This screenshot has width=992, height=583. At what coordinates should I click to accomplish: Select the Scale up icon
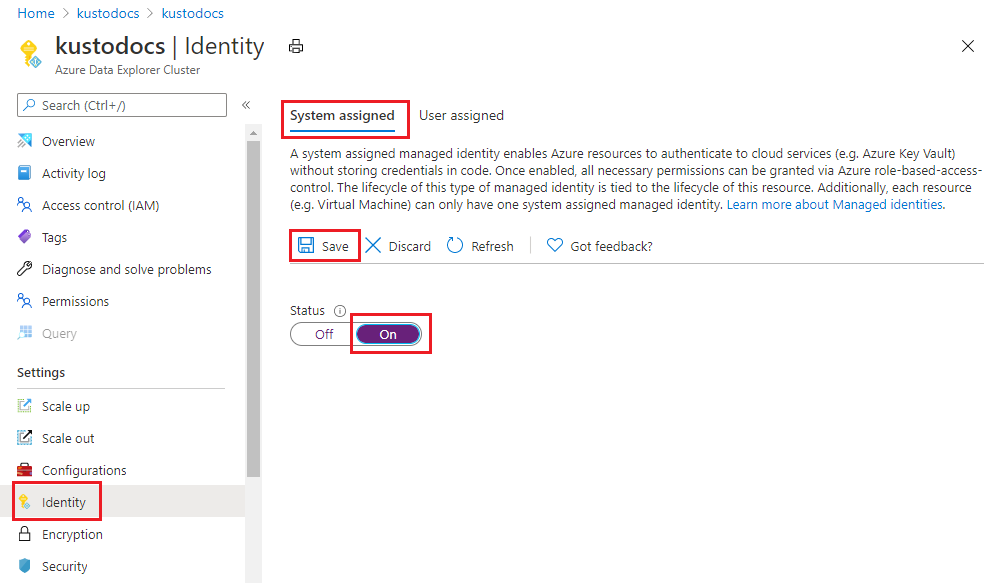(24, 406)
